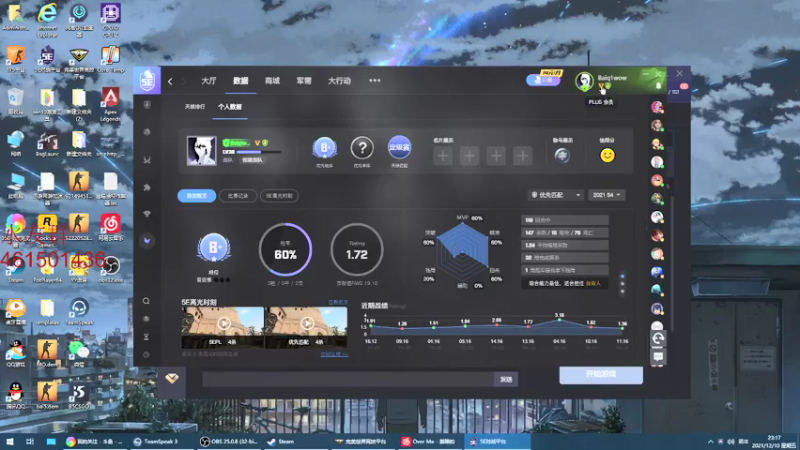
Task: Click the 3.16 peak point on chart
Action: tap(559, 320)
